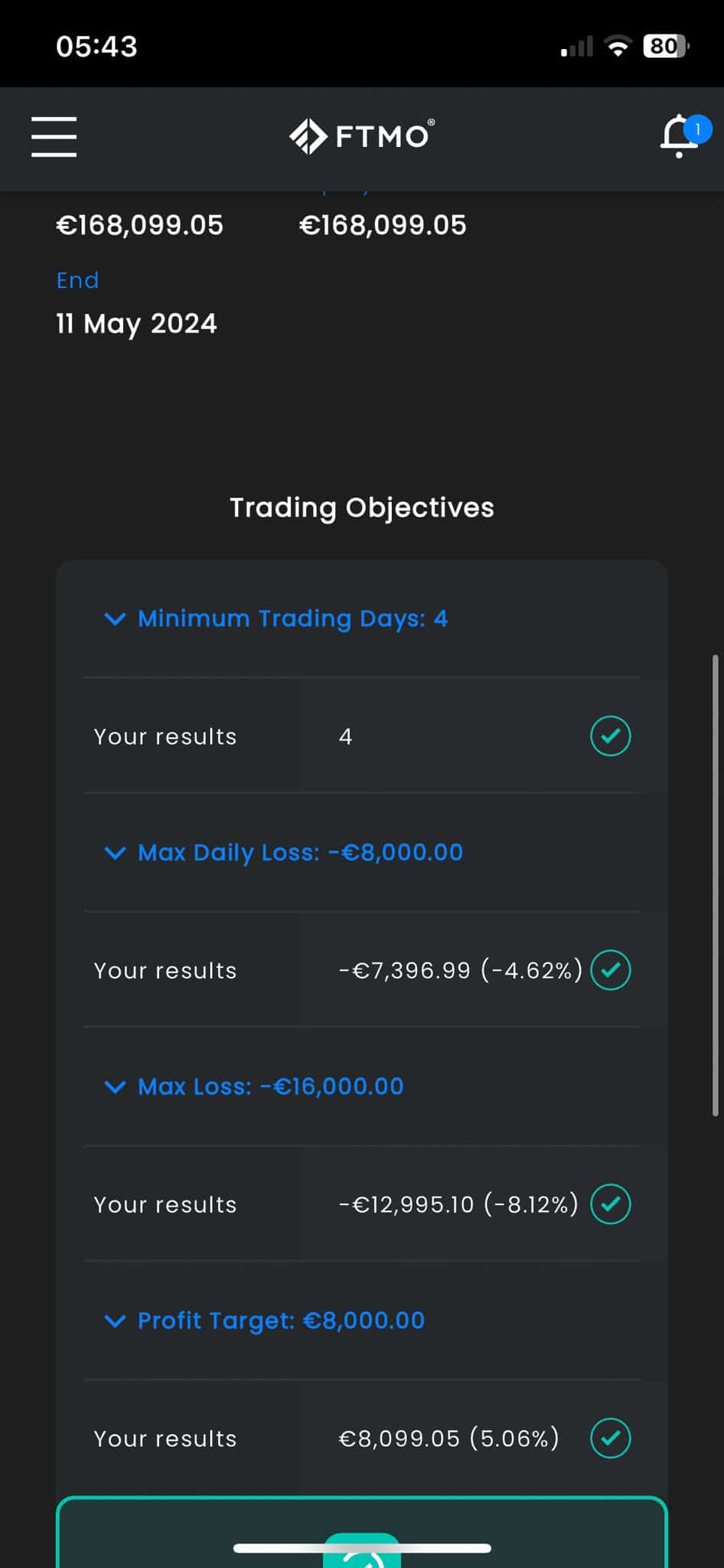The image size is (724, 1568).
Task: Tap the home indicator bar
Action: (362, 1548)
